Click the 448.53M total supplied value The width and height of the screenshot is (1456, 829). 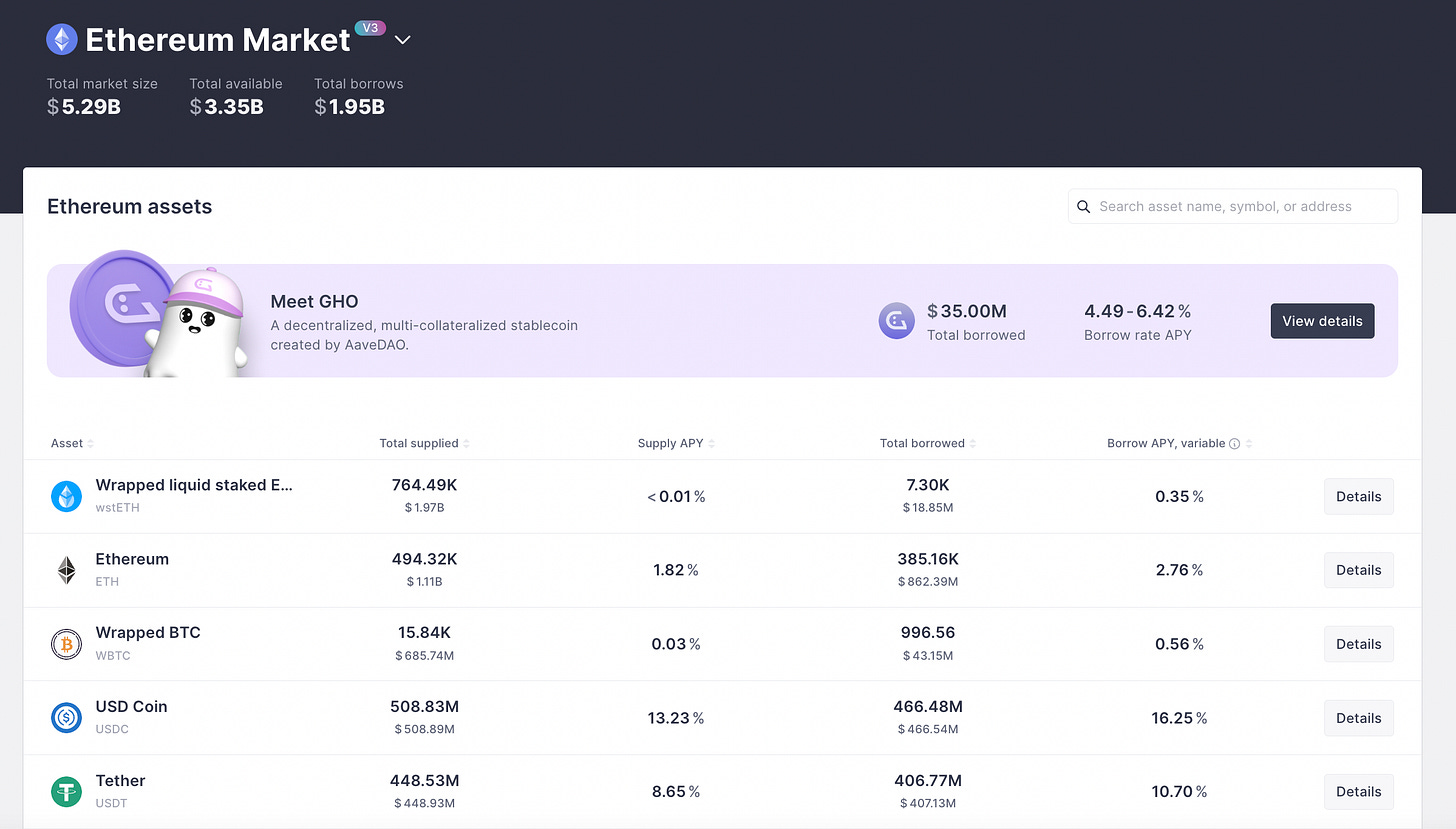pyautogui.click(x=424, y=780)
